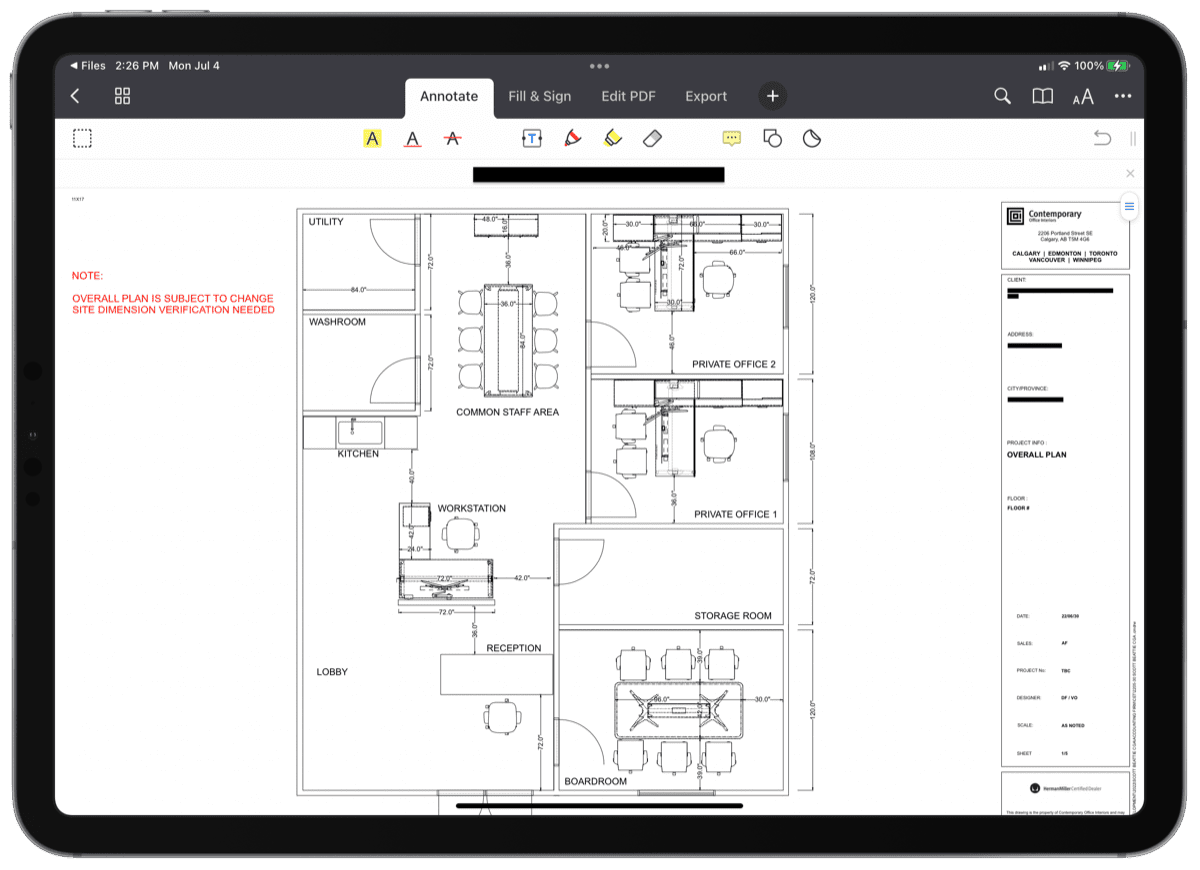The width and height of the screenshot is (1200, 870).
Task: Open the sticky note comment tool
Action: (x=731, y=138)
